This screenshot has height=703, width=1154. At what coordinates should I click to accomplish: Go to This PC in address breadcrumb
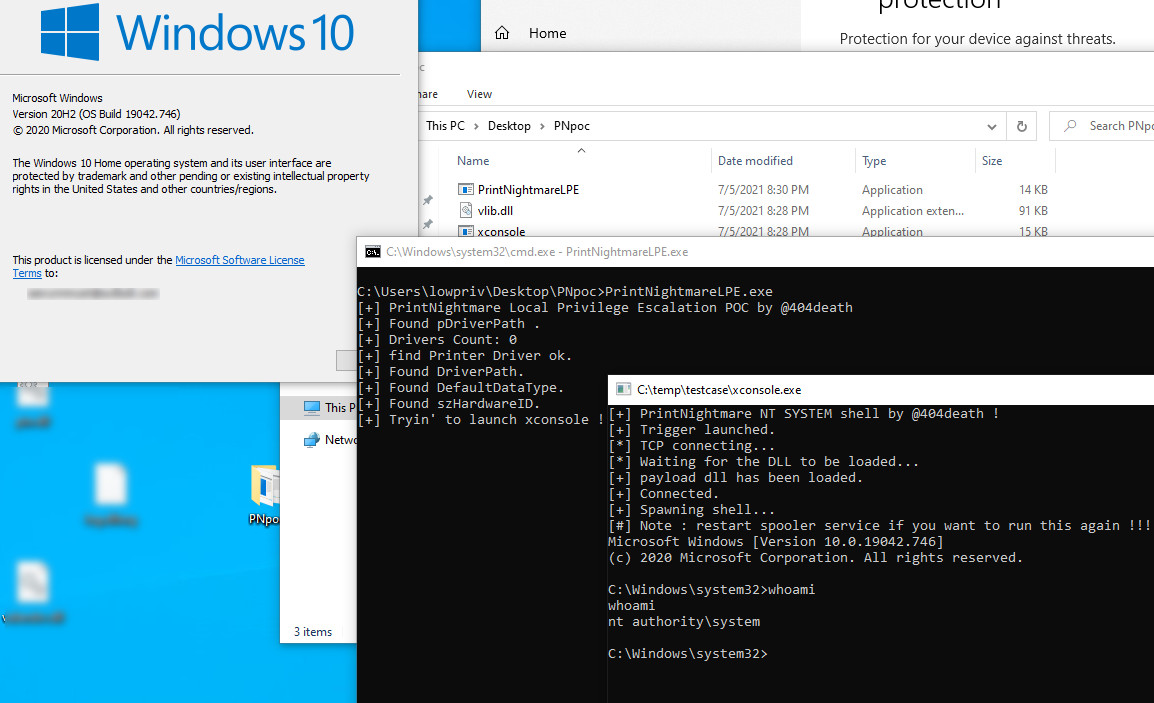[445, 126]
